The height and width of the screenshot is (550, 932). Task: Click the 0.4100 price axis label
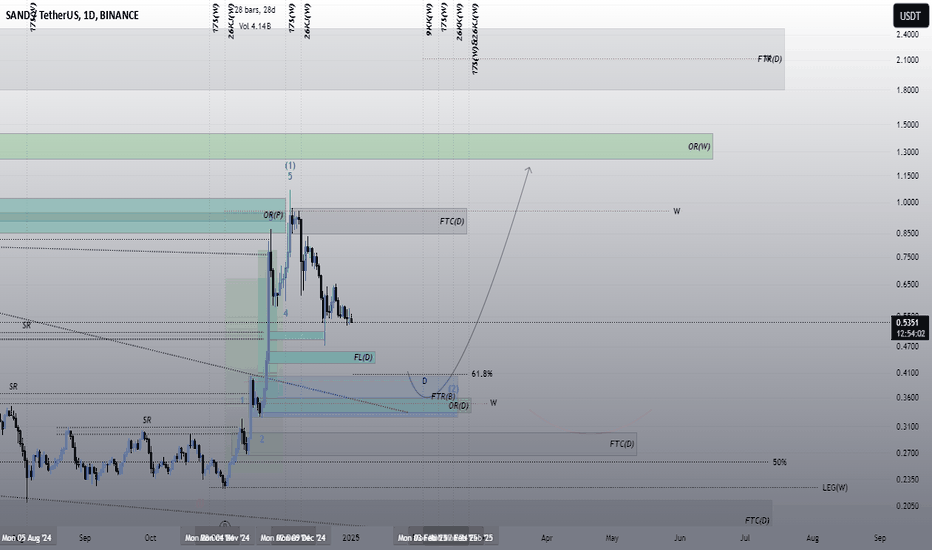(x=907, y=373)
